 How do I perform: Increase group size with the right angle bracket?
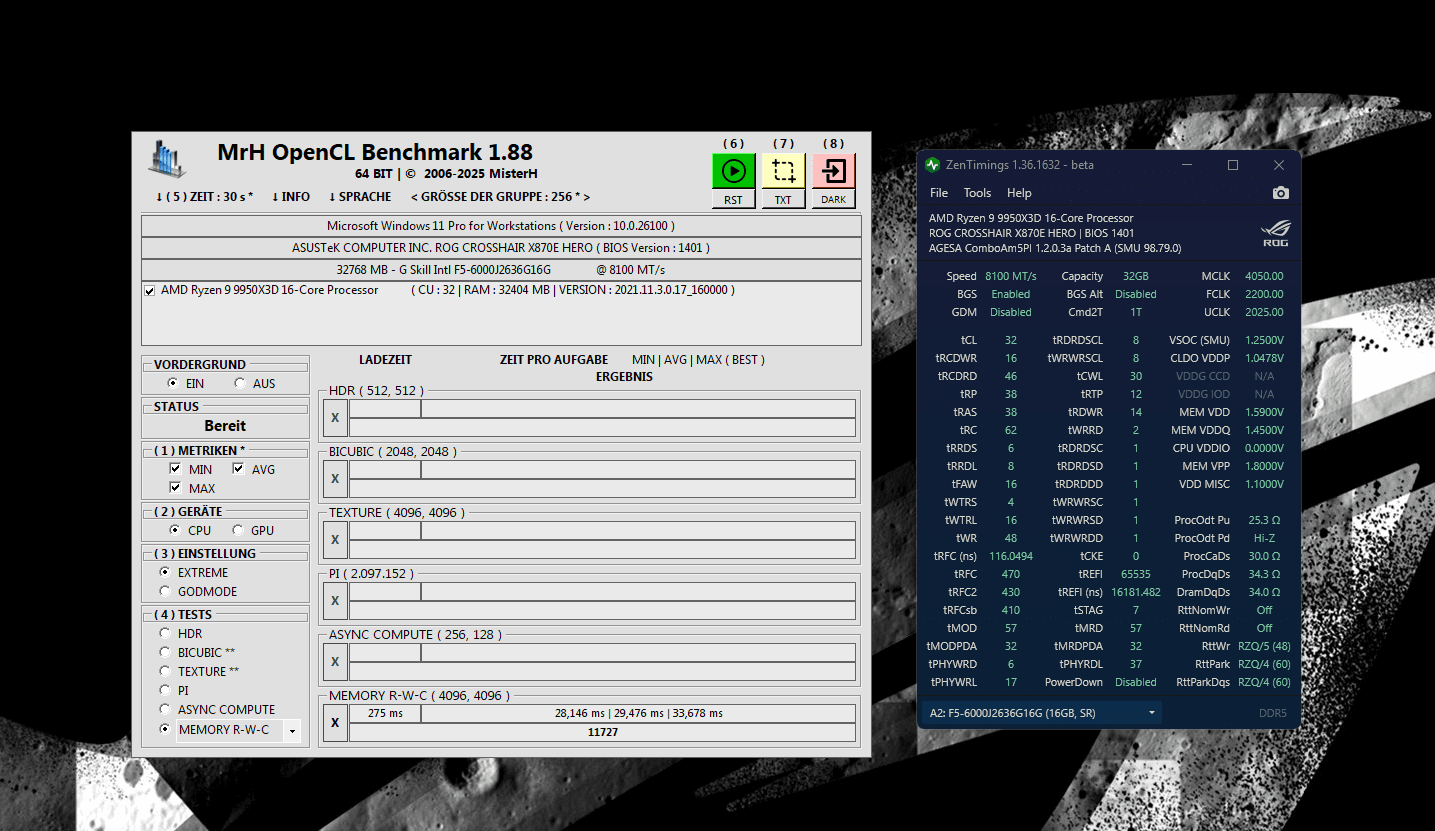click(586, 197)
